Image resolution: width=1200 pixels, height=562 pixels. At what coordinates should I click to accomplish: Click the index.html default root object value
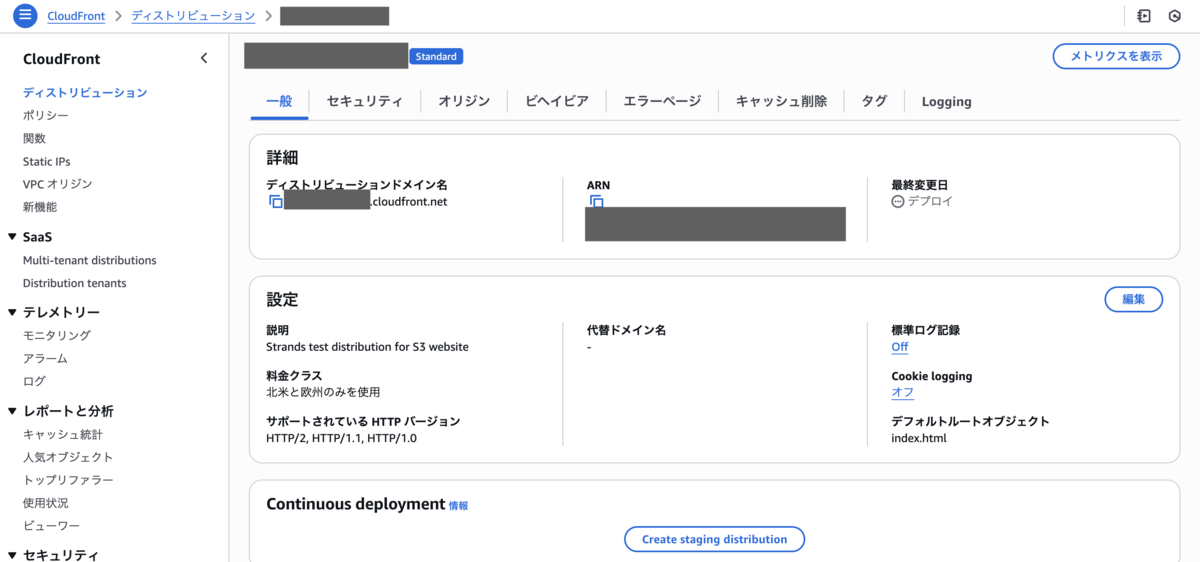pos(919,438)
